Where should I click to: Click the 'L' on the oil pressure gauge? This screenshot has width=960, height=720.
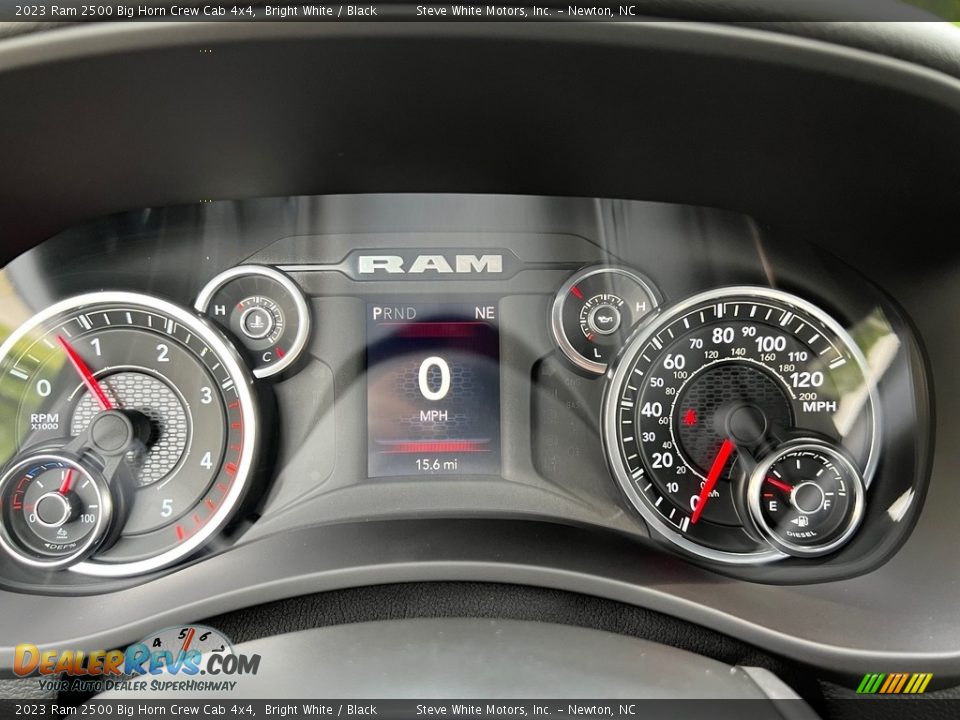[x=597, y=353]
